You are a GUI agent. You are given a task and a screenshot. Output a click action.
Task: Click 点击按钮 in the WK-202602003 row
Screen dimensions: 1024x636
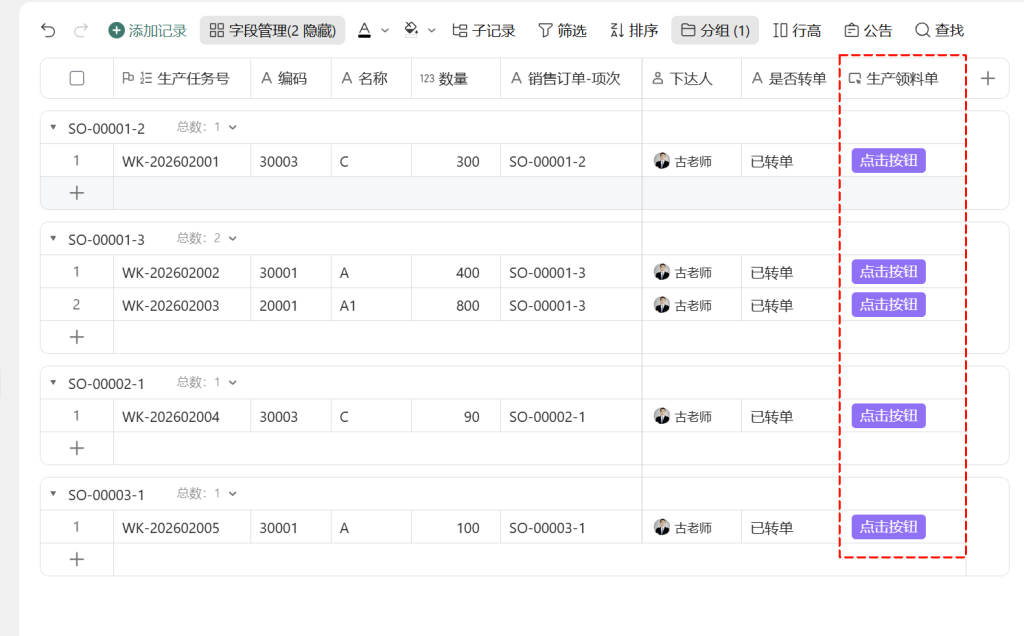888,304
